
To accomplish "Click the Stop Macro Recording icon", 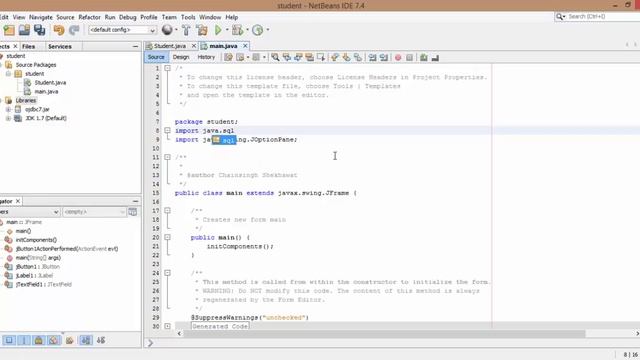I will tap(409, 58).
